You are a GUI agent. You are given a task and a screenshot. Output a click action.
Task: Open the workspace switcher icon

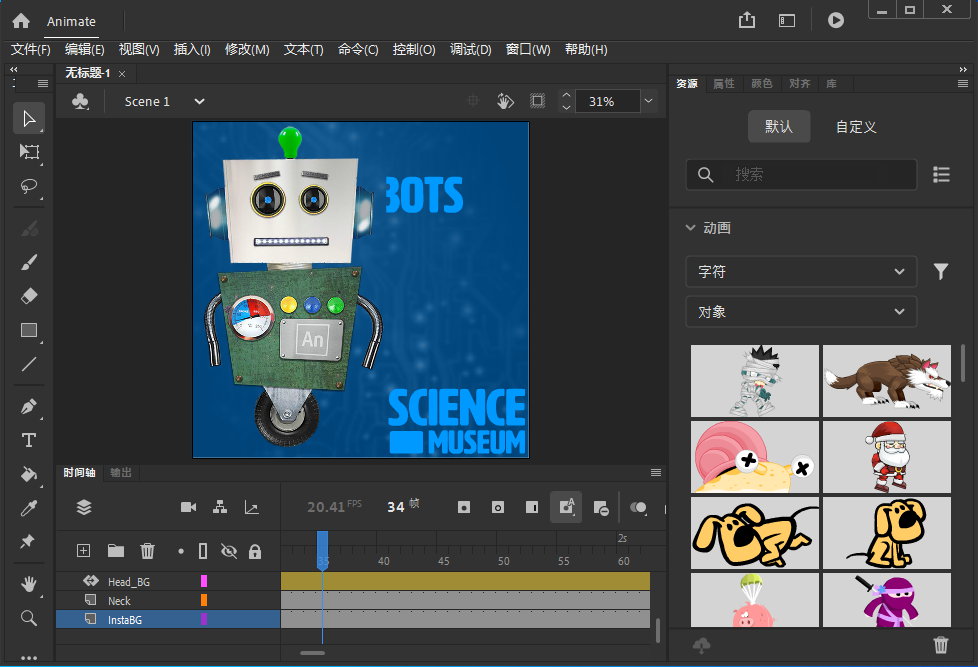coord(787,21)
